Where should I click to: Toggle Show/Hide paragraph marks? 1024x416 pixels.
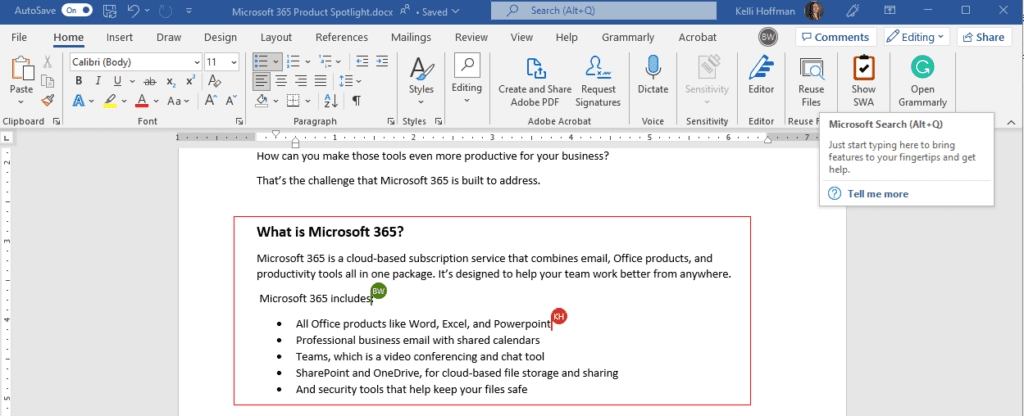click(357, 101)
